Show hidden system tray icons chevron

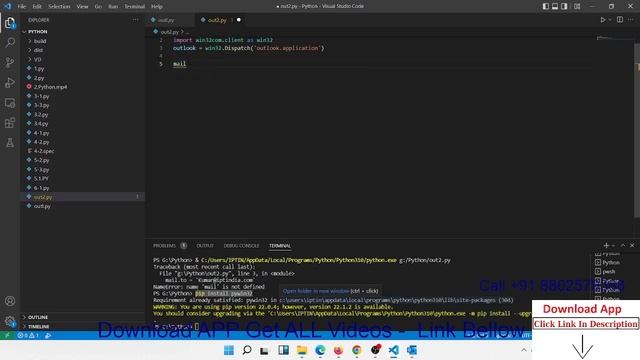524,350
